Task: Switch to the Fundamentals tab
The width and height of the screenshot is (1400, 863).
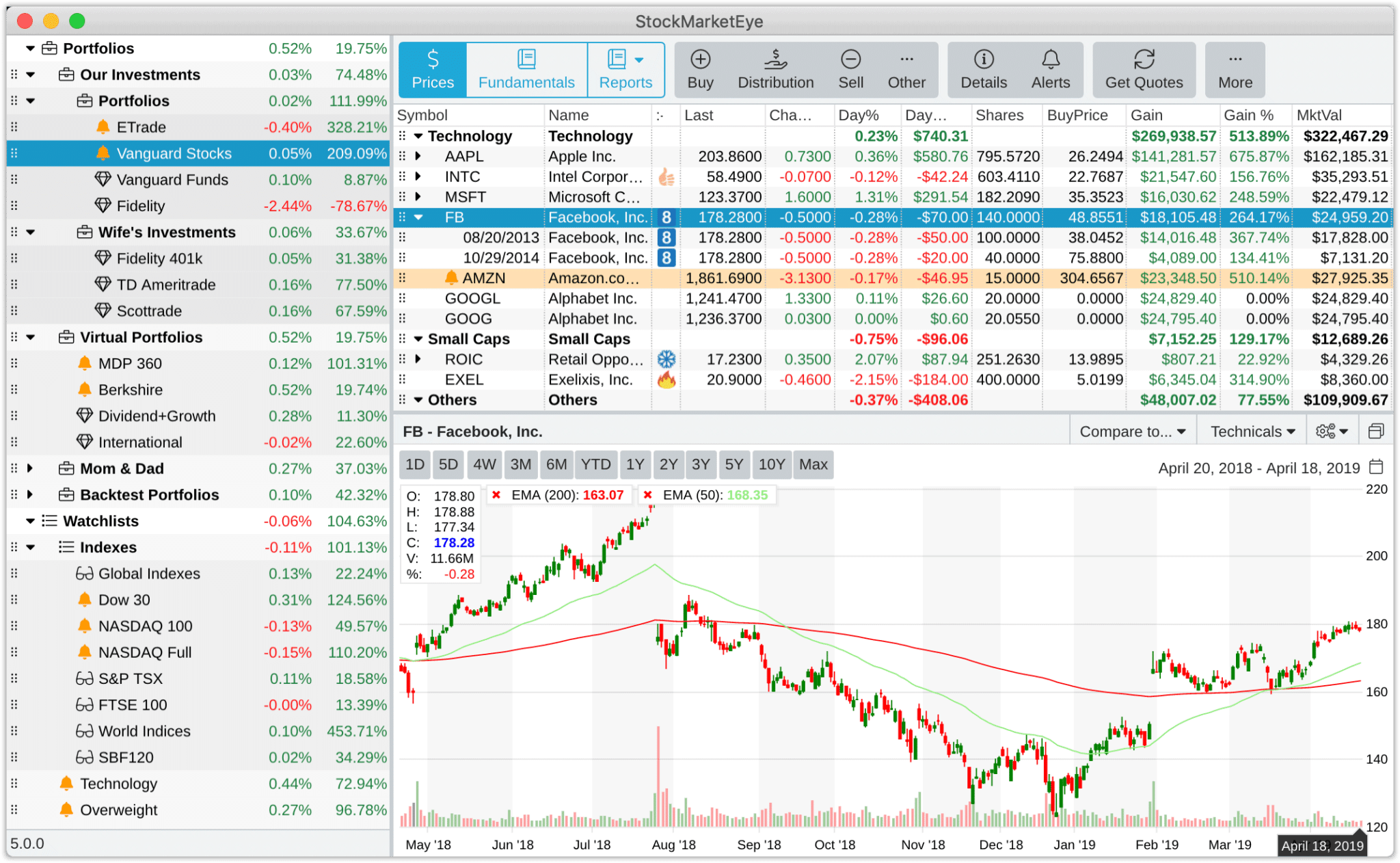Action: click(x=526, y=69)
